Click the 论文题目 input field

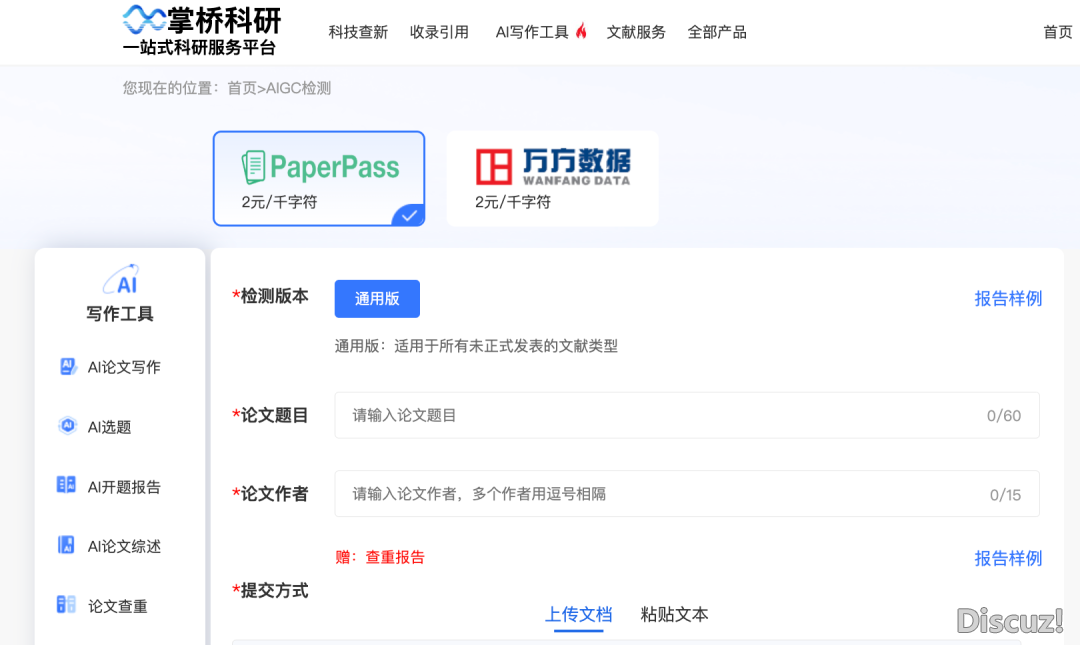pyautogui.click(x=687, y=416)
